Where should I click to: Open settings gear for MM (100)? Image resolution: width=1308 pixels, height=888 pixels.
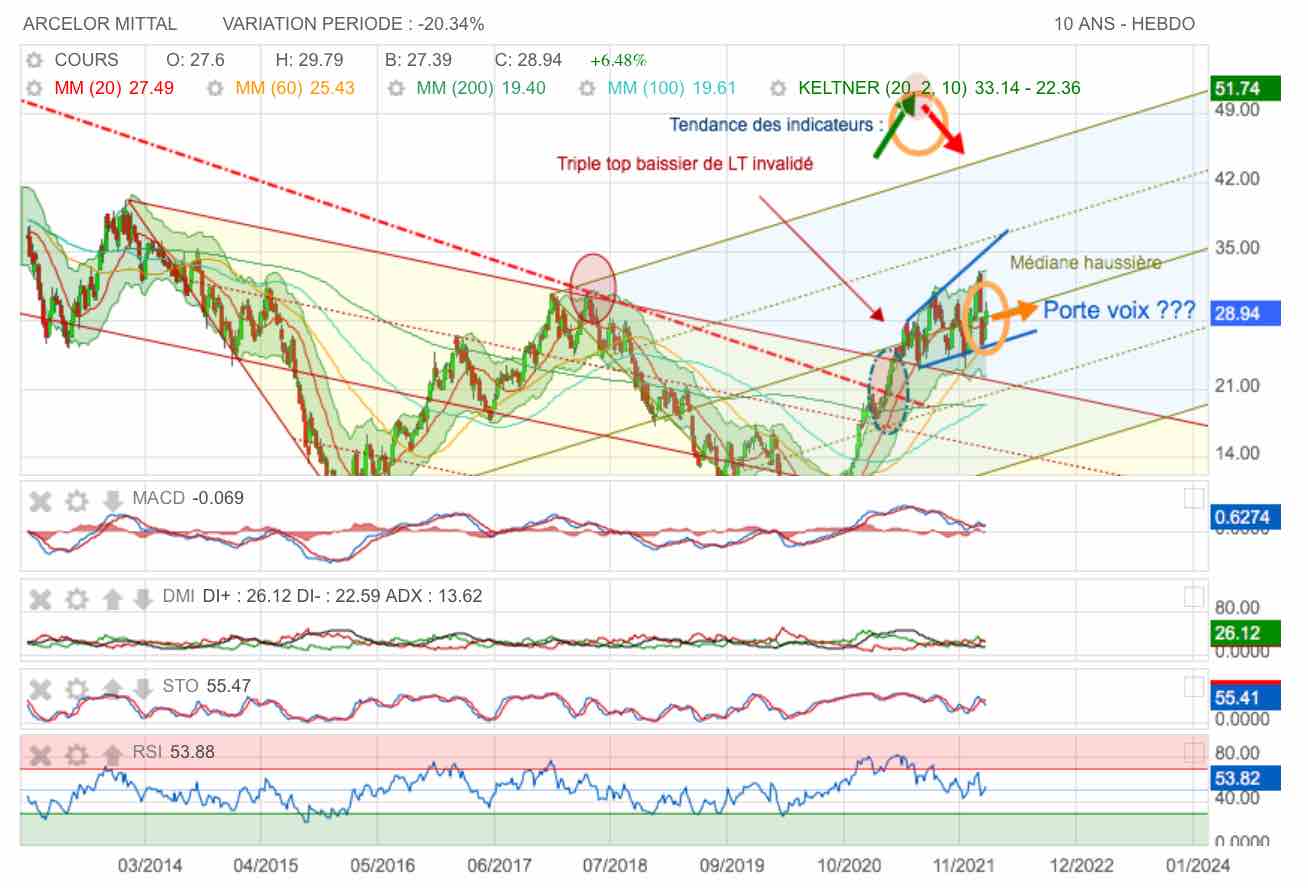[588, 88]
